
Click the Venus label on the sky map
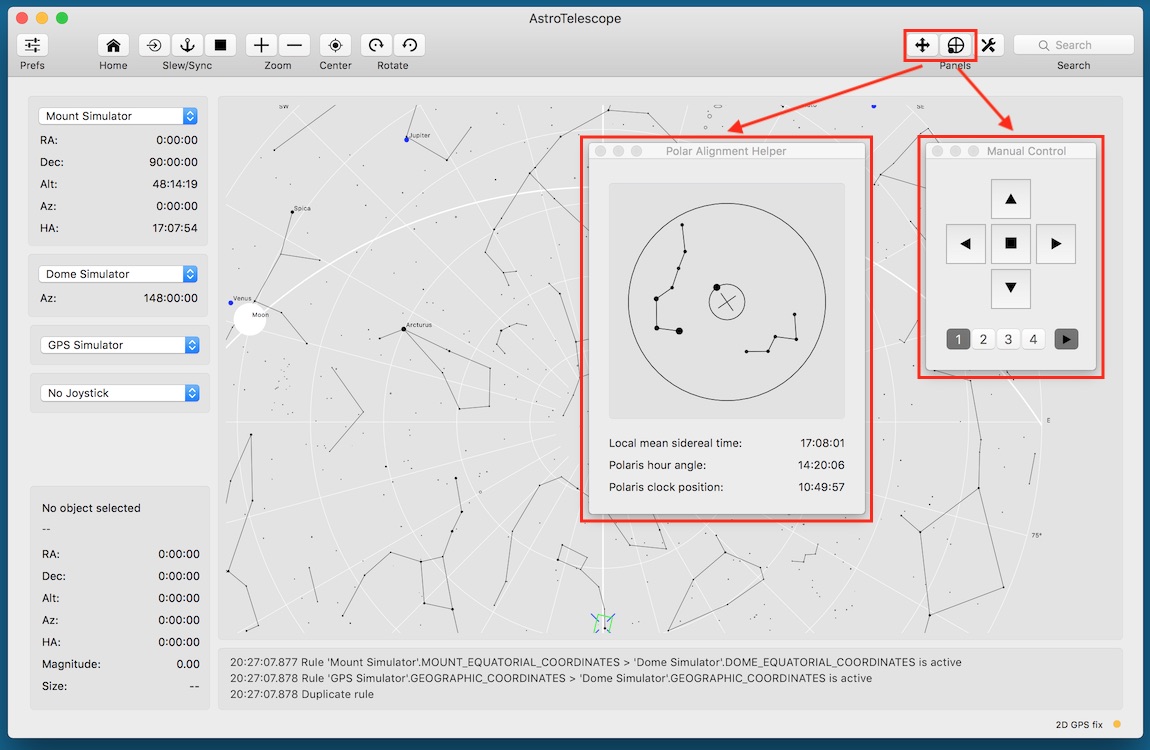(x=242, y=298)
